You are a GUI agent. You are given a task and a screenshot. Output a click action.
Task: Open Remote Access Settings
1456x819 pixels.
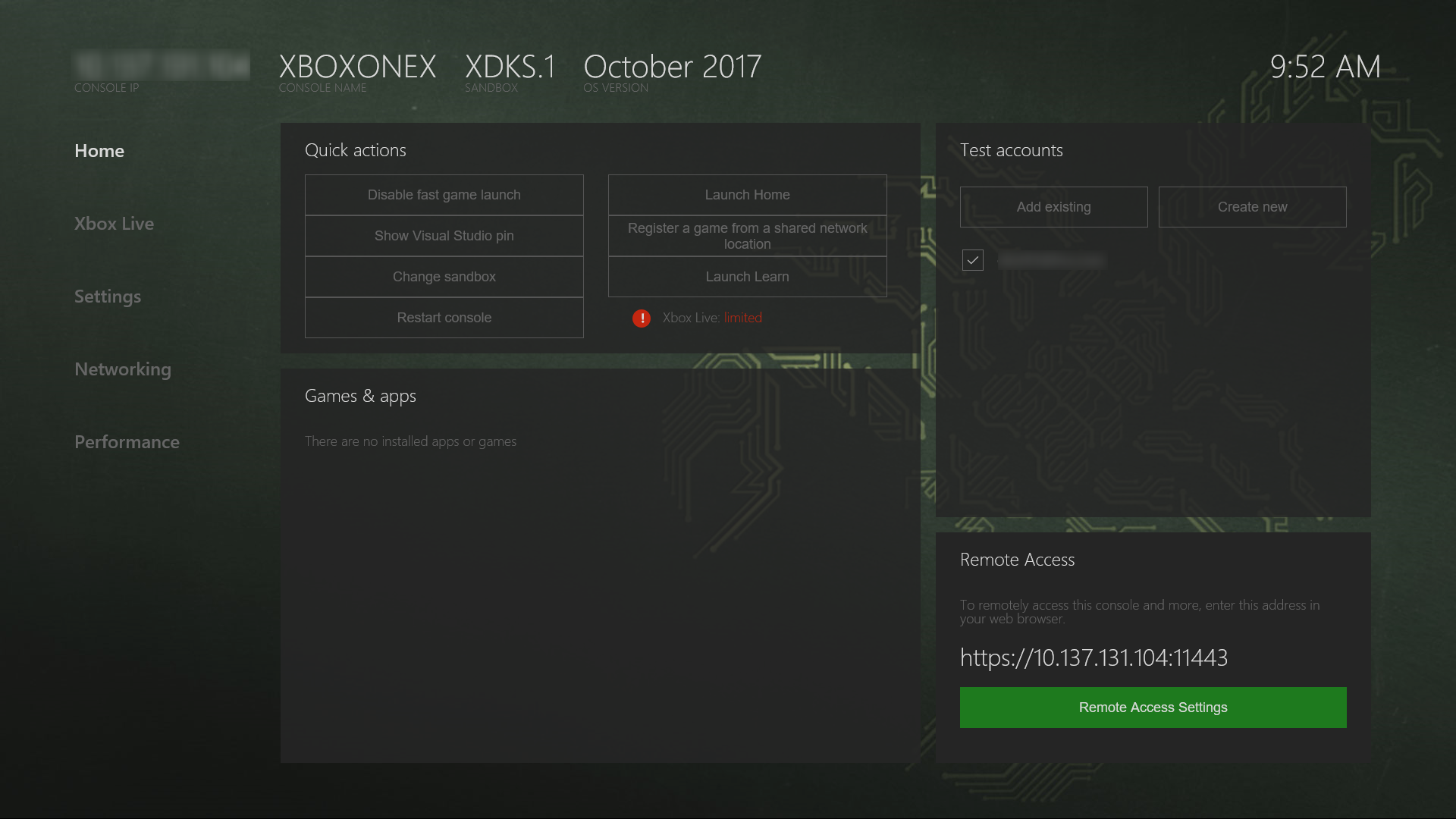pos(1153,707)
